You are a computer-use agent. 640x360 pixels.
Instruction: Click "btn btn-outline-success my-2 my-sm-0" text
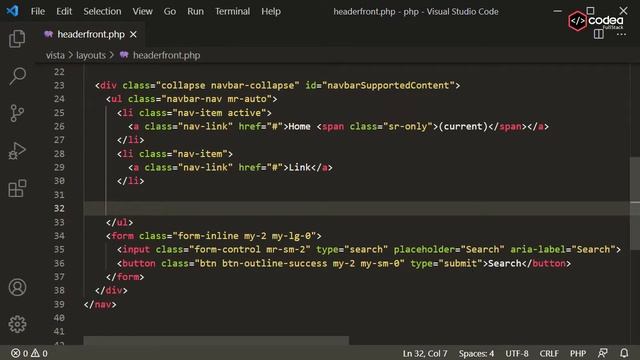point(300,263)
